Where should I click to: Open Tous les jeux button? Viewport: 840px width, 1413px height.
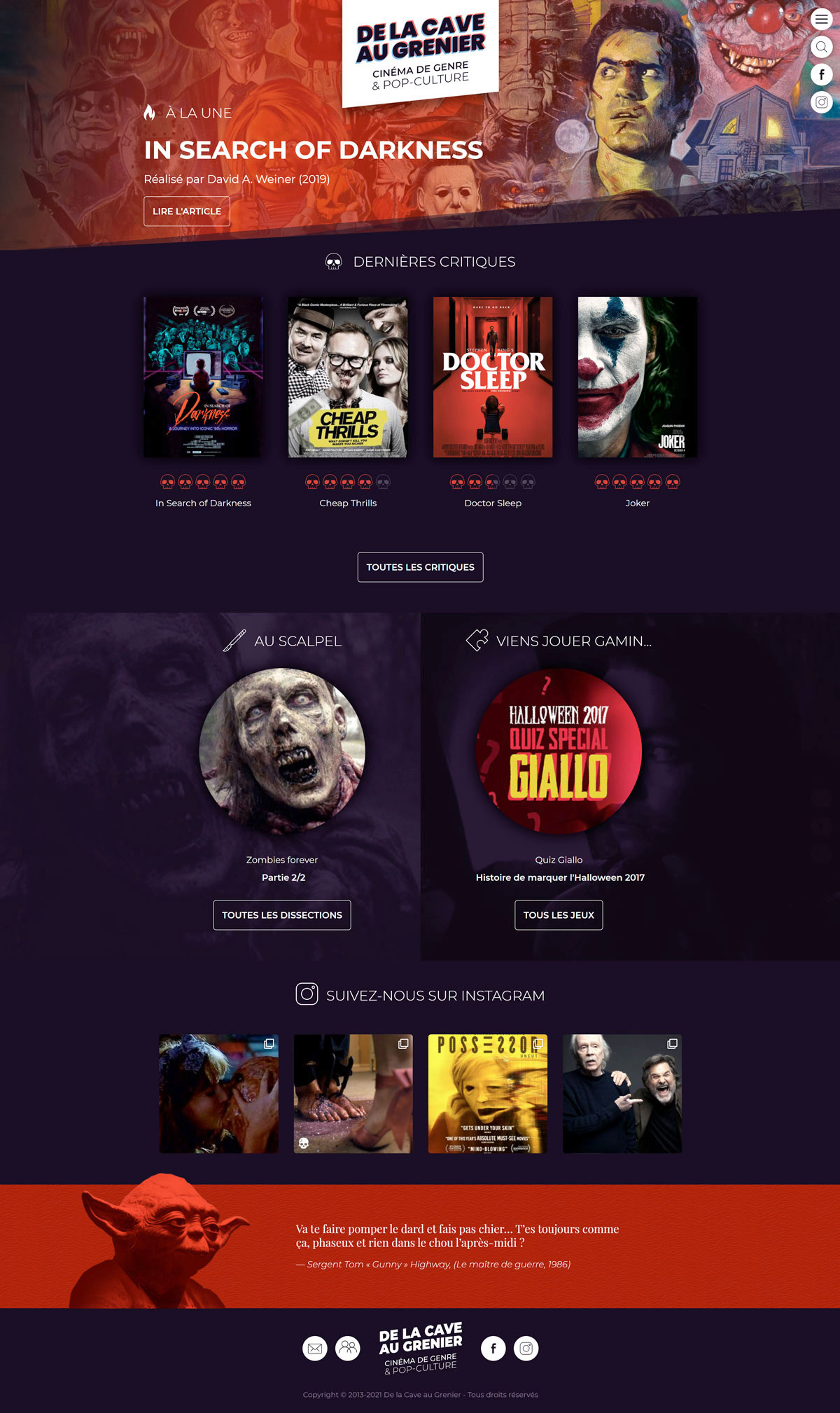click(559, 915)
